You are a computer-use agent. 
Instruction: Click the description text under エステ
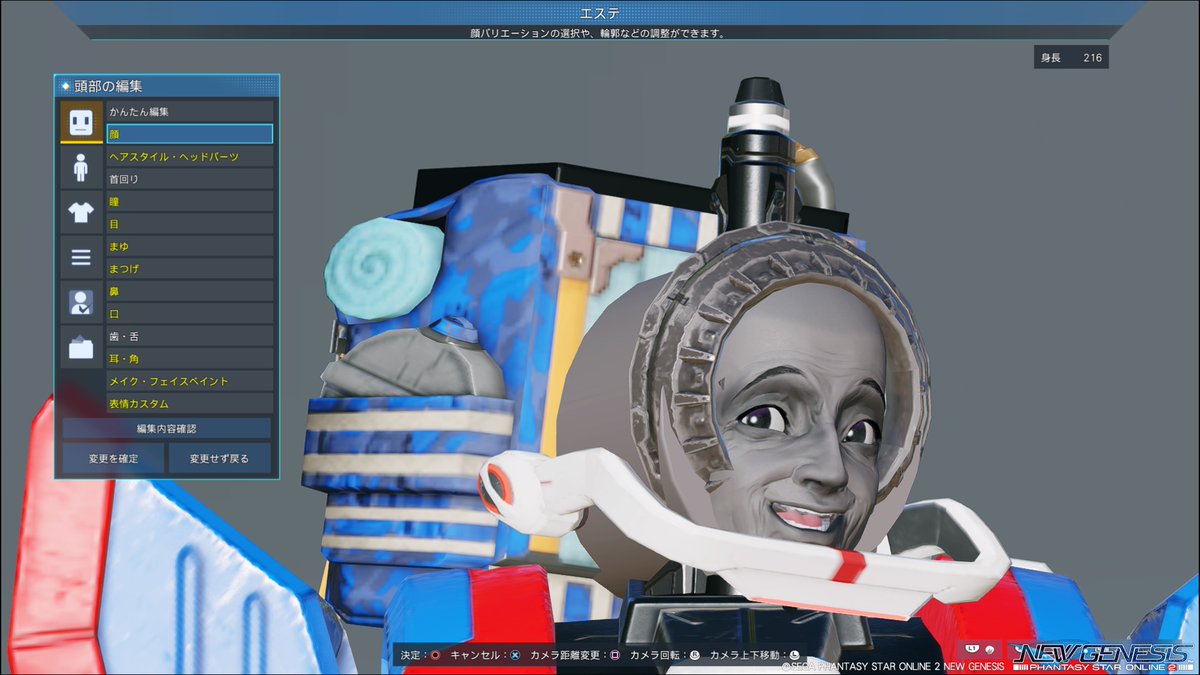coord(598,33)
